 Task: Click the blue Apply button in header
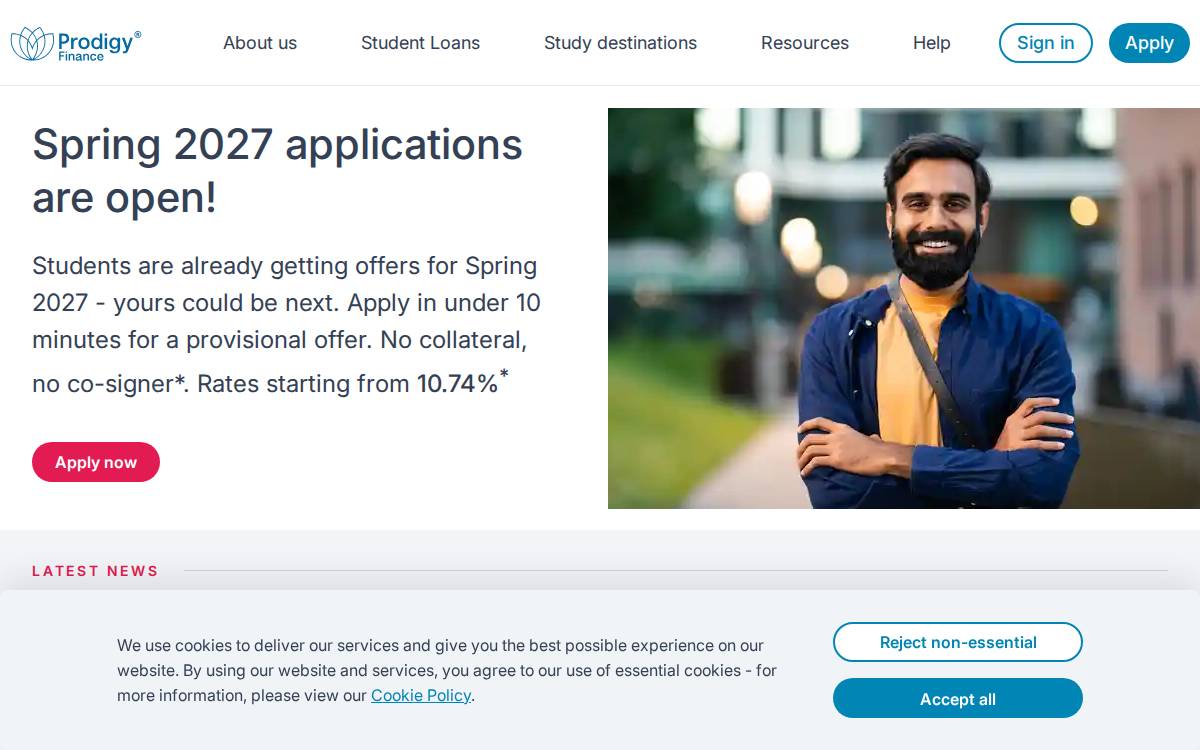pos(1149,43)
